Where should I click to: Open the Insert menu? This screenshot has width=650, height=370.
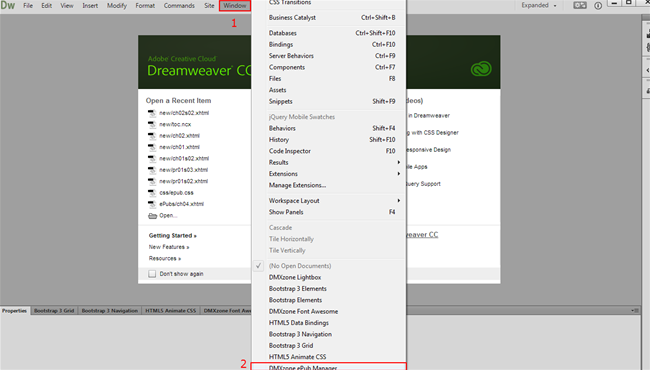pos(90,6)
